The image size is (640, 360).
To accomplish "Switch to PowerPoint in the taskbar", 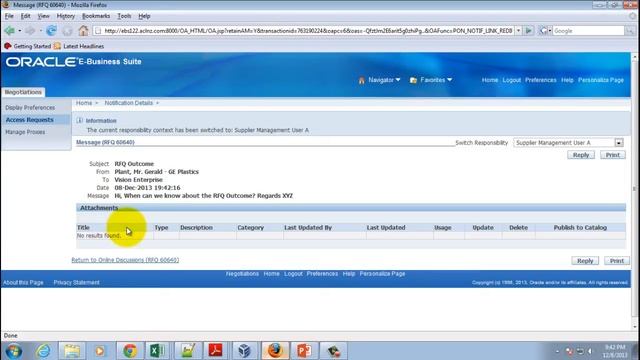I will coord(304,351).
